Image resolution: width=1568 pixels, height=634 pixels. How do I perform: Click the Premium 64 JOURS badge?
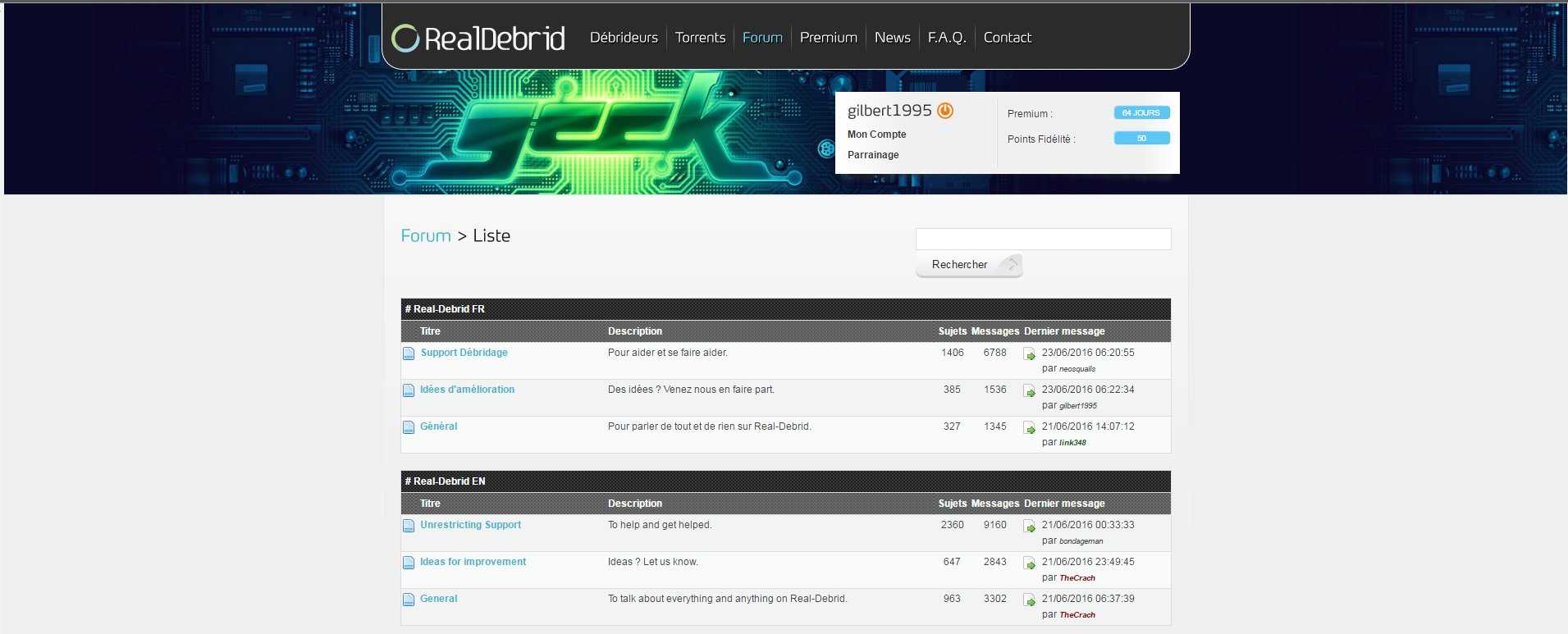(1141, 113)
